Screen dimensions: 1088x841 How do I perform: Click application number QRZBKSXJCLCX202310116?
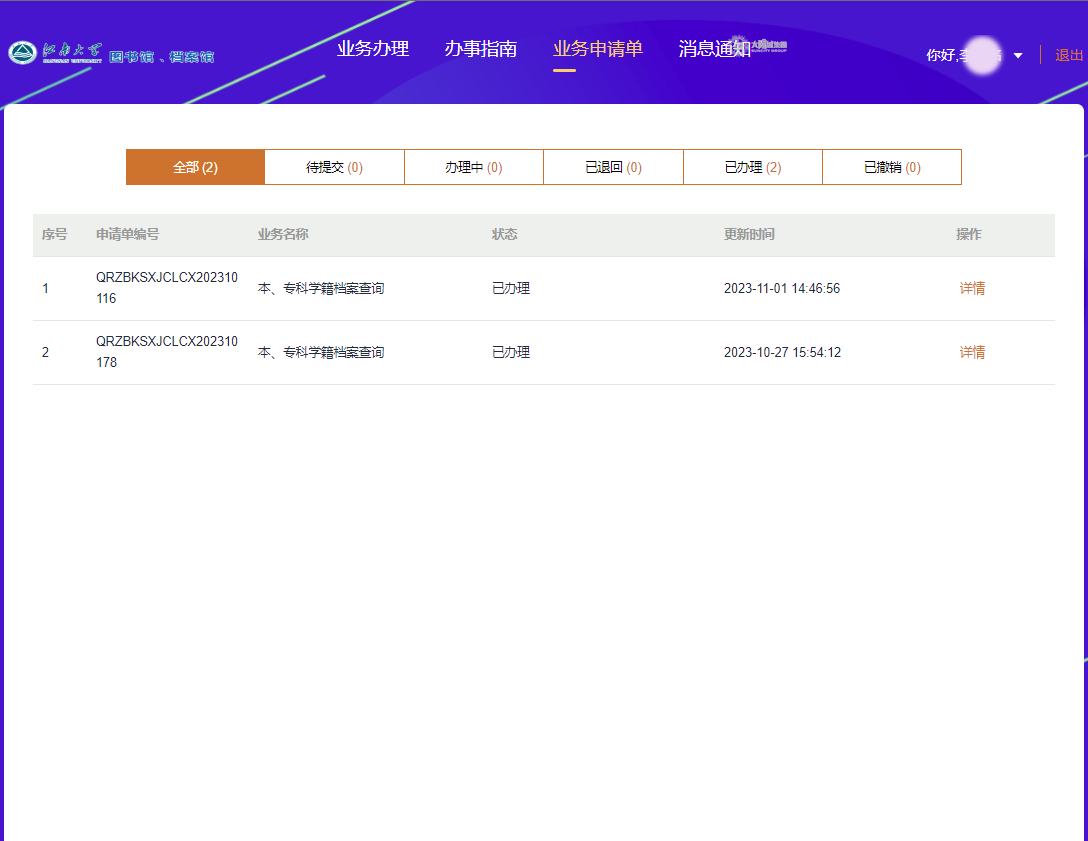pos(166,288)
